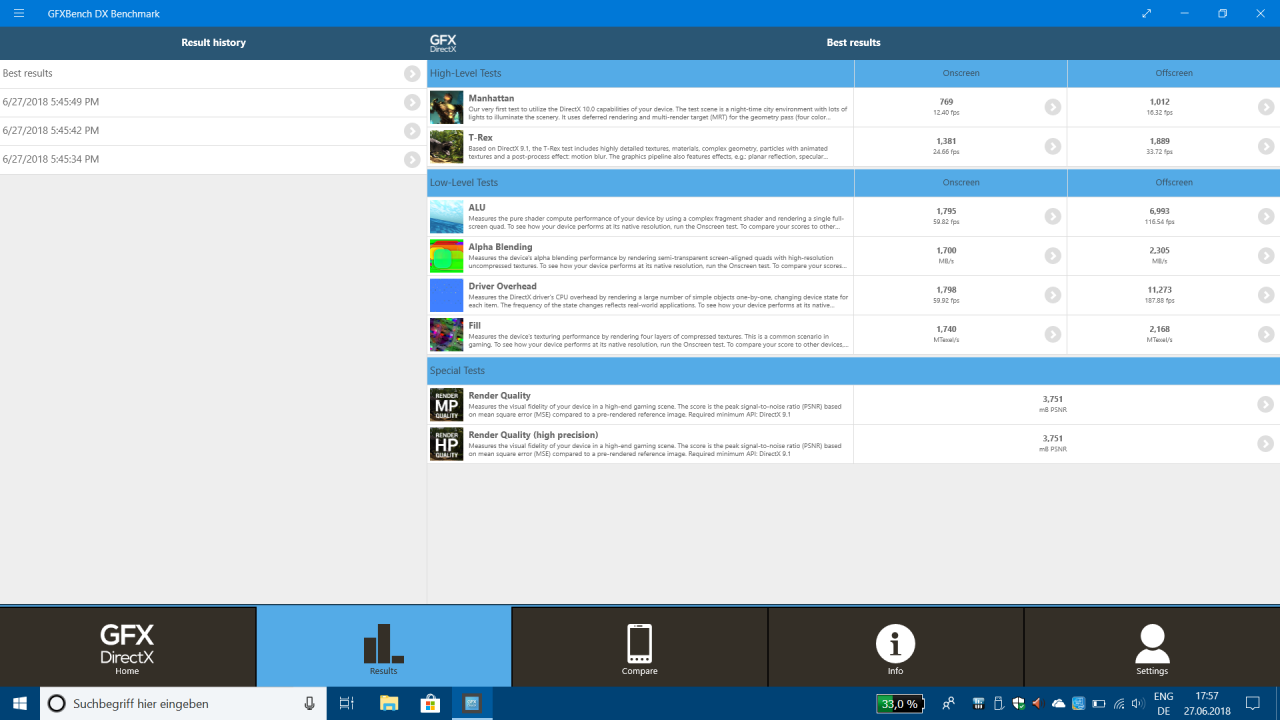Select the 6/27/2018 5:45:34 PM result
1280x720 pixels.
click(x=213, y=159)
